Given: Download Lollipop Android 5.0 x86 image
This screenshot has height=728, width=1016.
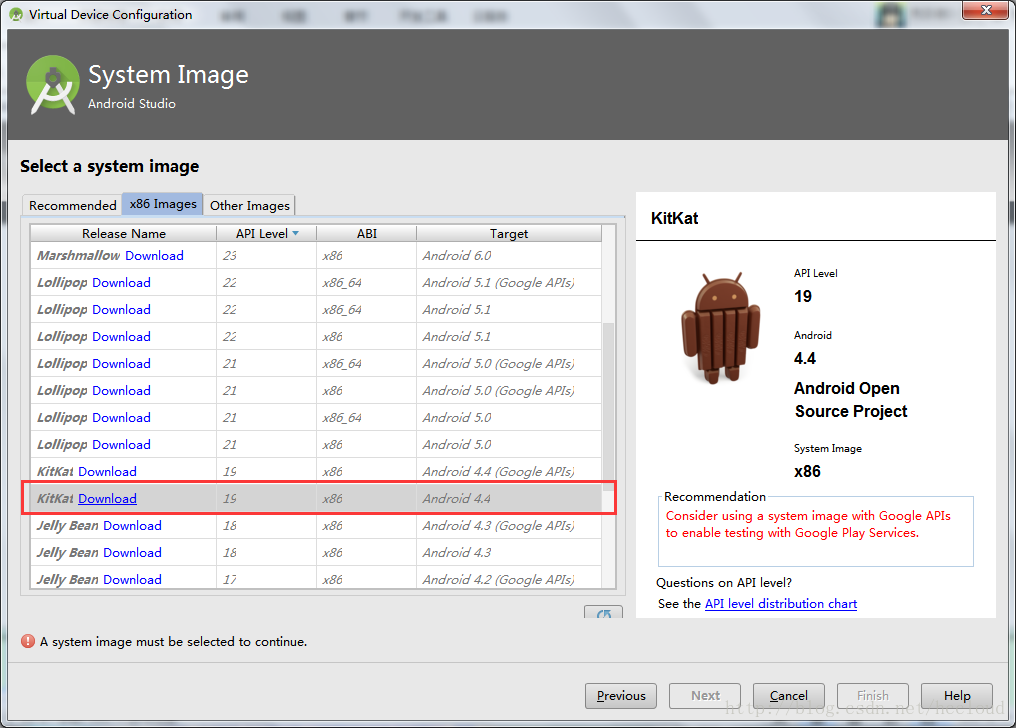Looking at the screenshot, I should 121,445.
